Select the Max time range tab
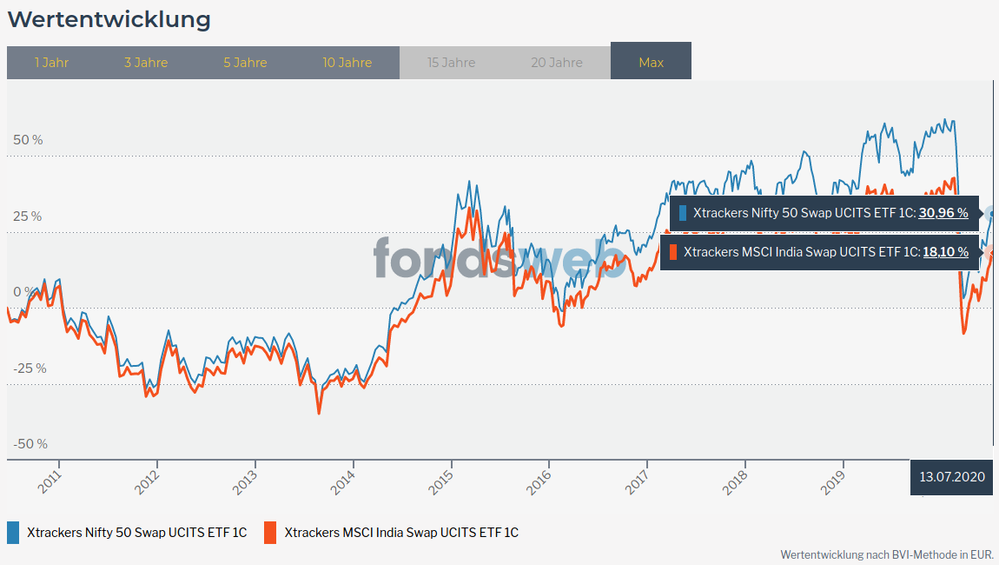 (651, 62)
